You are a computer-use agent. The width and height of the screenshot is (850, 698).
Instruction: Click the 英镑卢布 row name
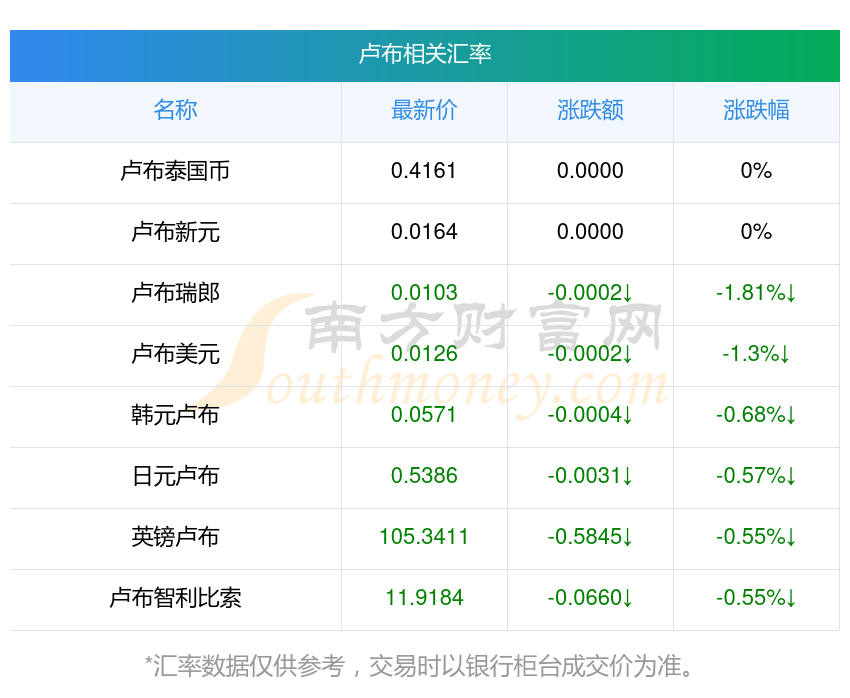point(175,537)
